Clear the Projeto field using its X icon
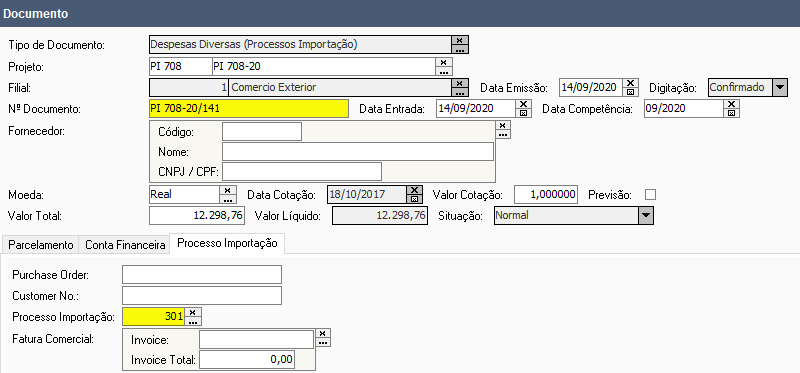Screen dimensions: 800x373 click(x=444, y=62)
